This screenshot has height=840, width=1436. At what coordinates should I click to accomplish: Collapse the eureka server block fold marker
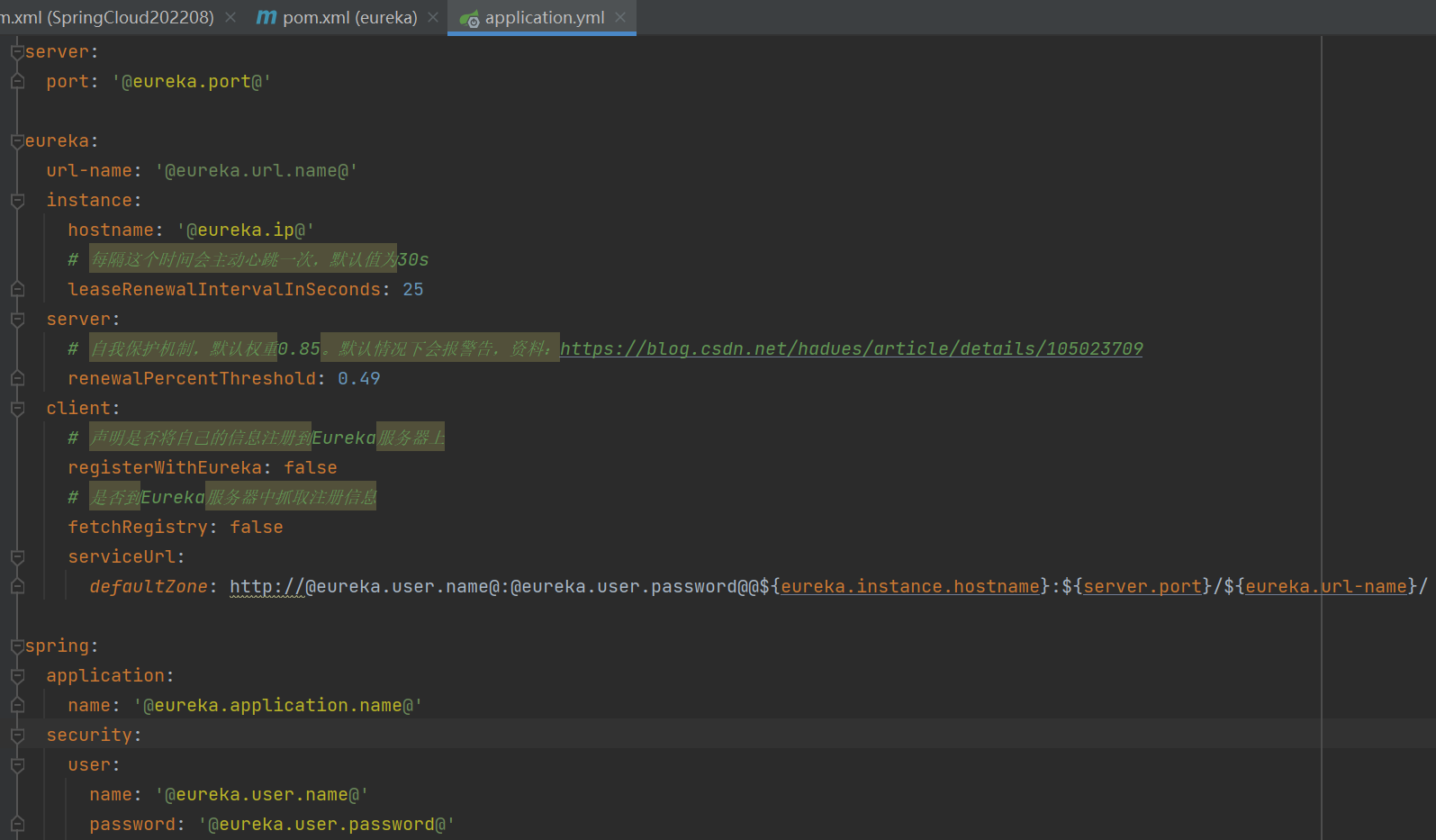17,320
